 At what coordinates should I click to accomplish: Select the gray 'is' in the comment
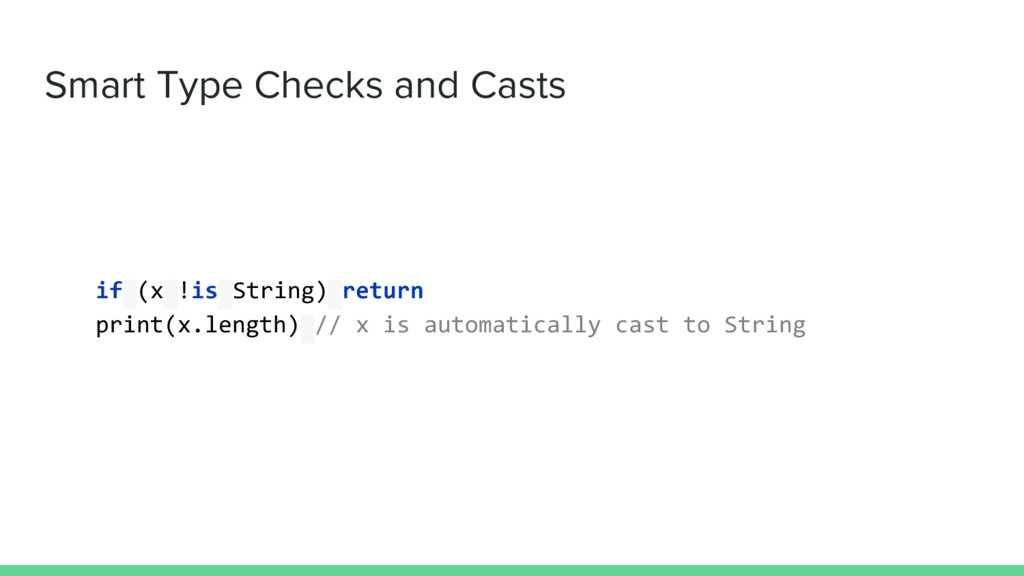(396, 325)
